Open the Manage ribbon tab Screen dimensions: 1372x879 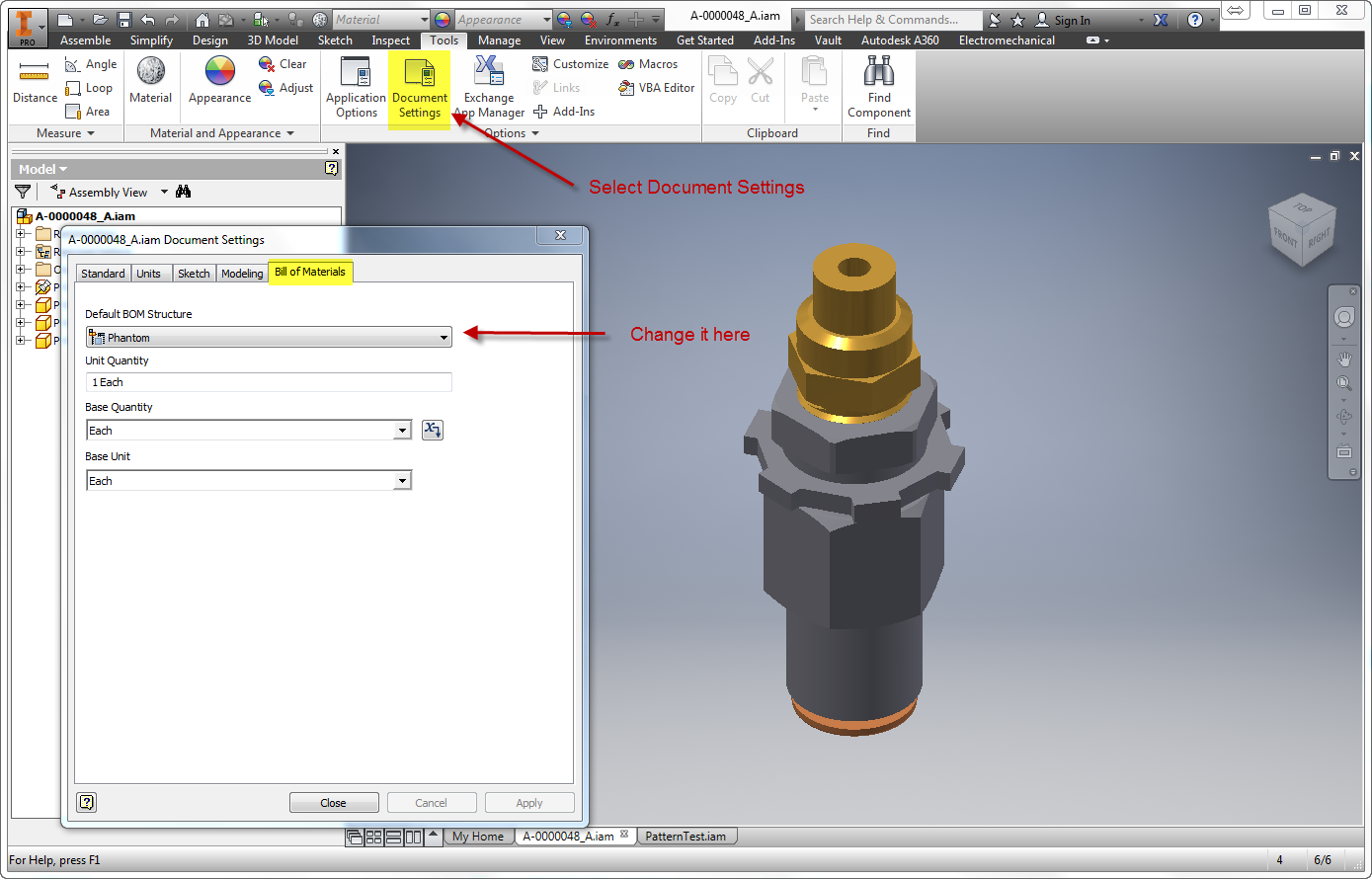499,40
